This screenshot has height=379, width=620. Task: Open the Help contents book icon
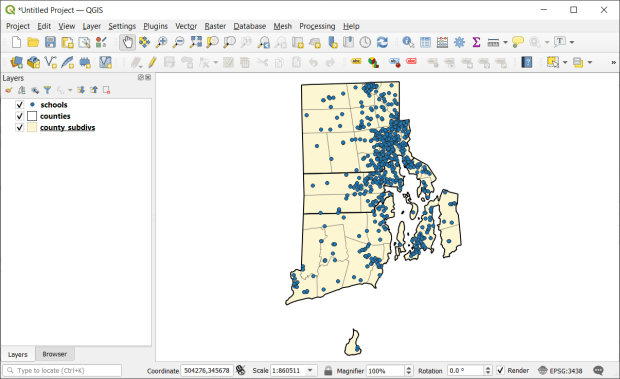coord(526,62)
